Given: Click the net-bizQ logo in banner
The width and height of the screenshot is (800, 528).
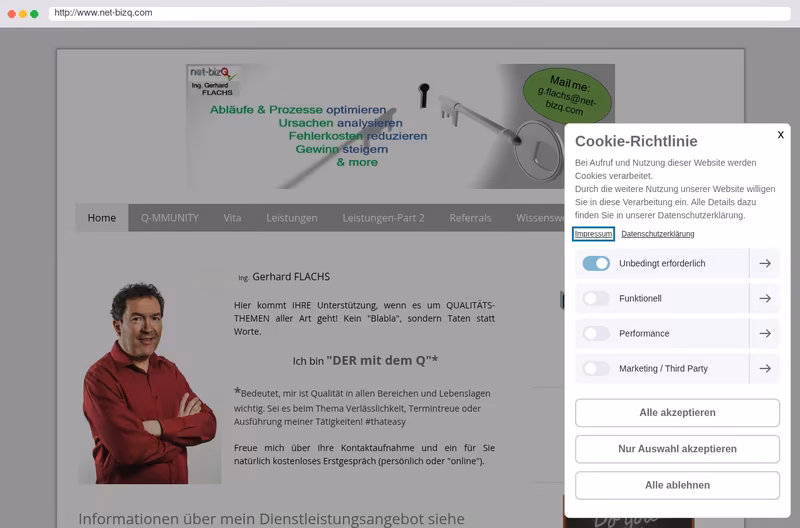Looking at the screenshot, I should click(213, 81).
